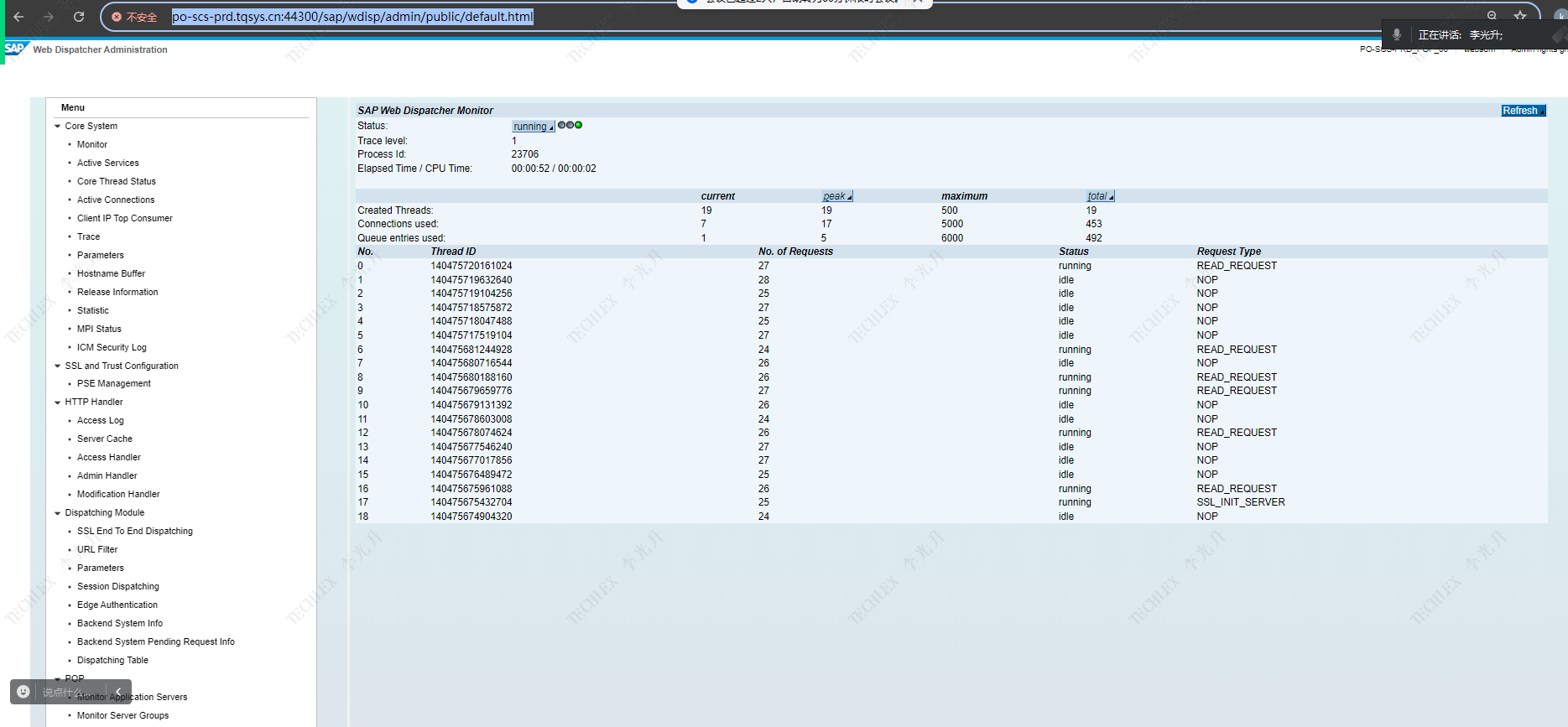
Task: Open Modification Handler menu item
Action: [x=118, y=494]
